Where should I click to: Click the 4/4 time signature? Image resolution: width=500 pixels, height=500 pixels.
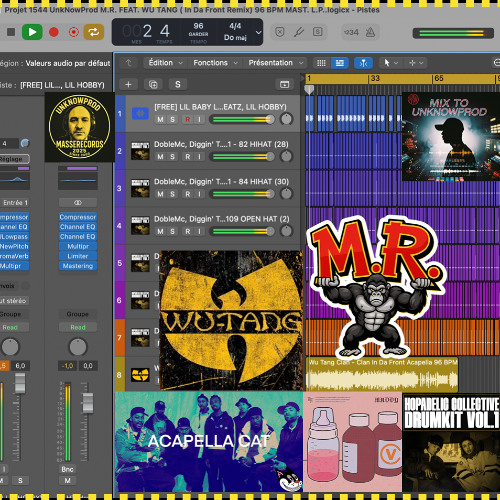235,26
